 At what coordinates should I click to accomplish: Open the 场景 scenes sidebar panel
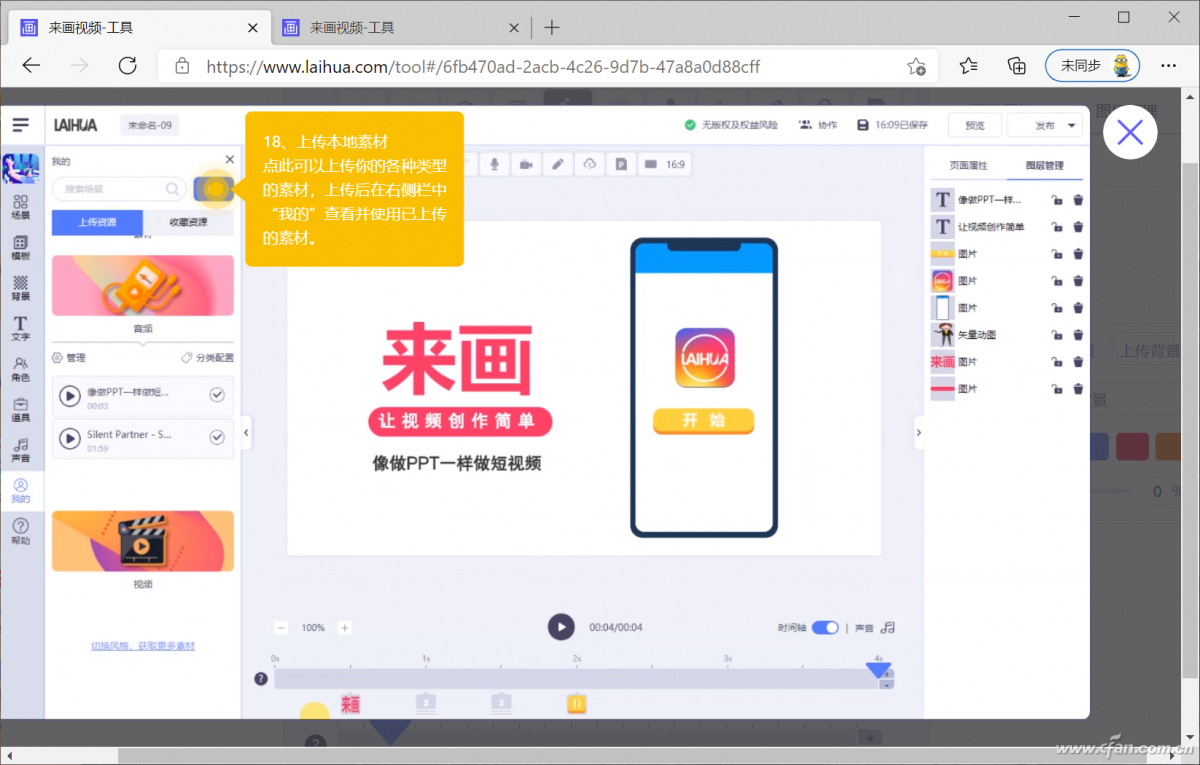(x=21, y=207)
